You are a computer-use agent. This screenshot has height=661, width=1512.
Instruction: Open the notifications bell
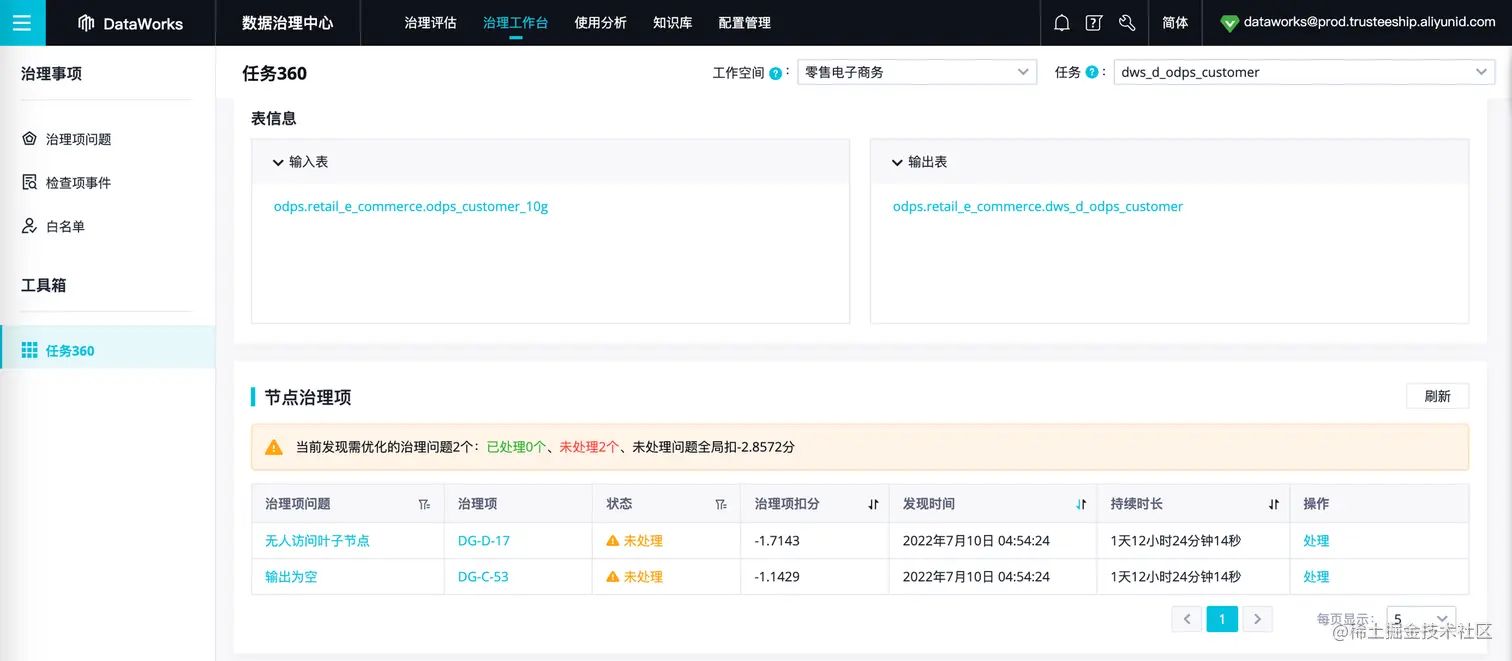1062,23
